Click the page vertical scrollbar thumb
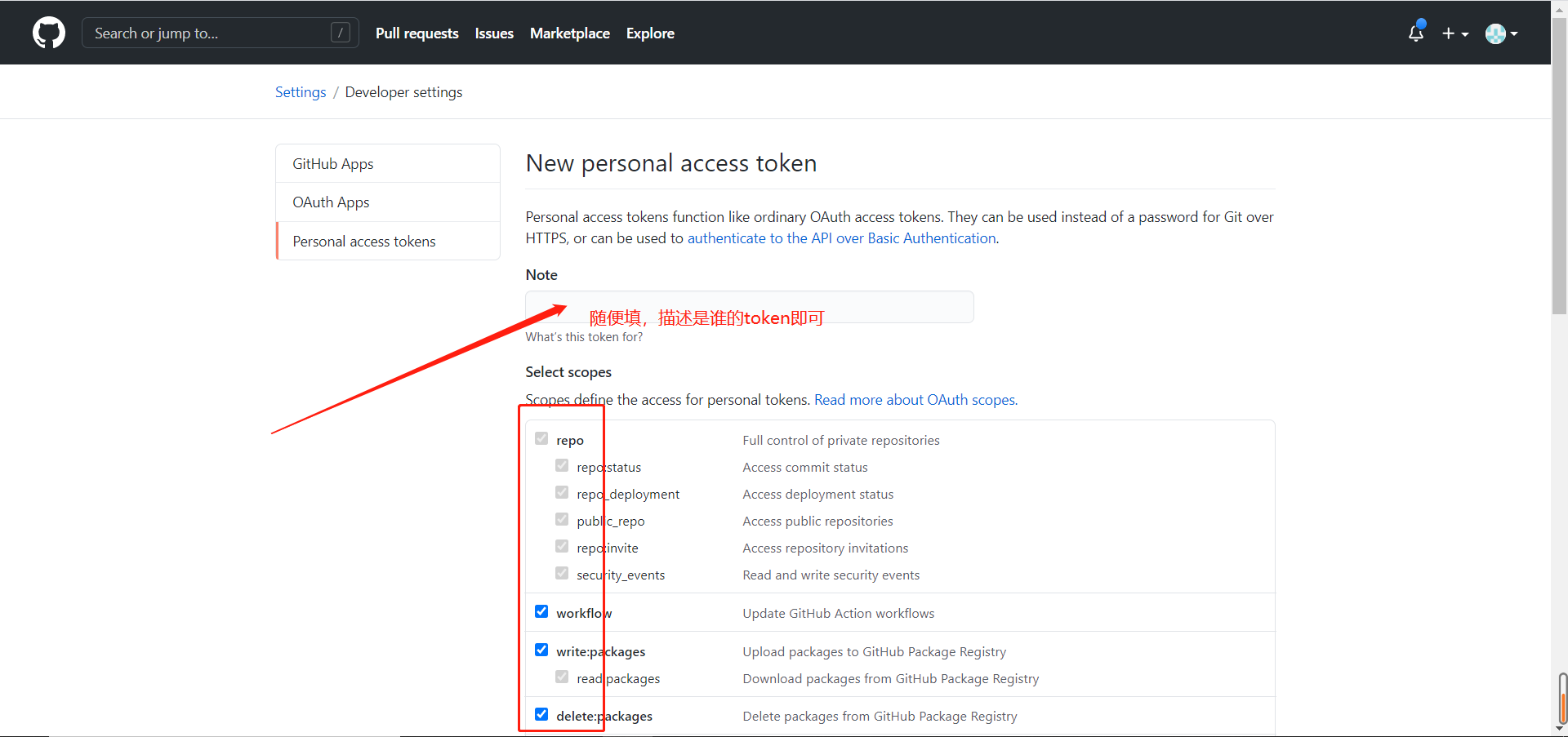The image size is (1568, 737). [1560, 166]
